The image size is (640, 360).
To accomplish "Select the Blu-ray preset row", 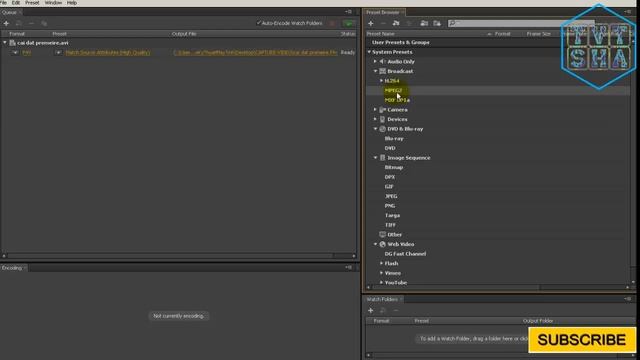I will pyautogui.click(x=498, y=138).
